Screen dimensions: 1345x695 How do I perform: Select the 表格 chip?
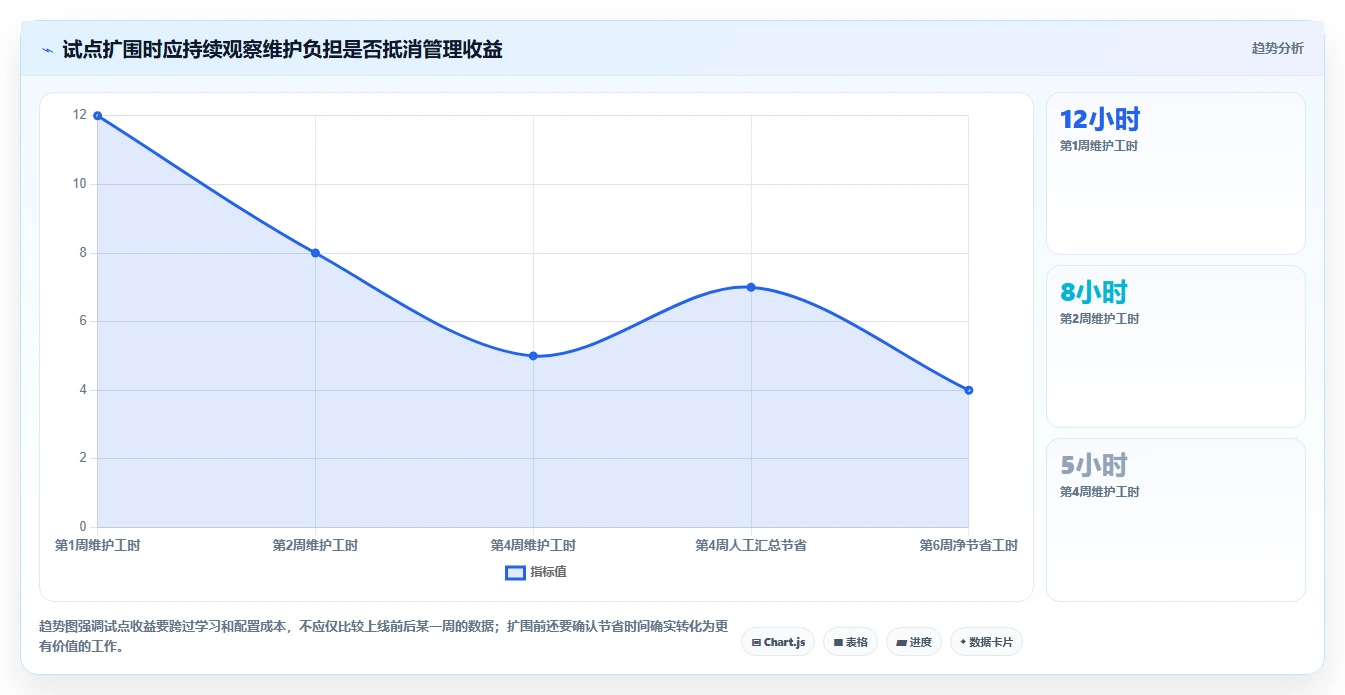pos(850,642)
